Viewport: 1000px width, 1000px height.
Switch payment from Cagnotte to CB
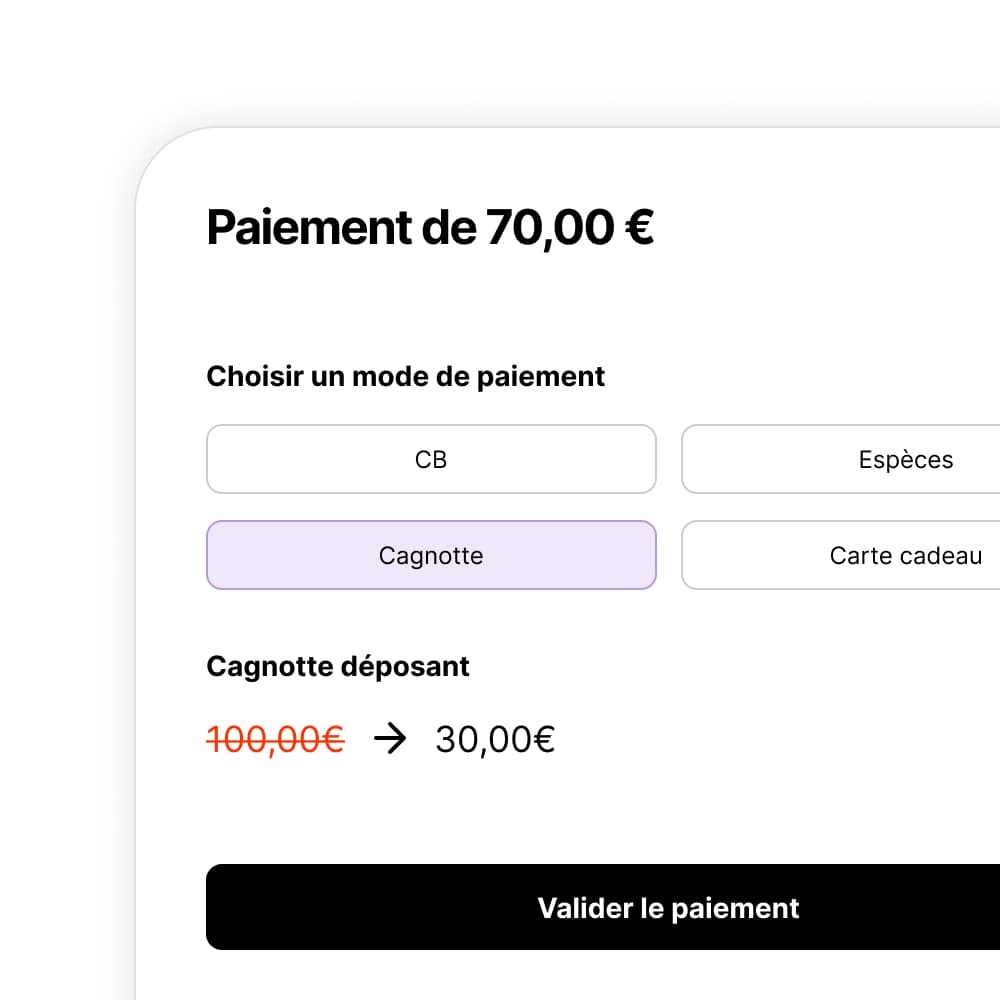point(431,459)
